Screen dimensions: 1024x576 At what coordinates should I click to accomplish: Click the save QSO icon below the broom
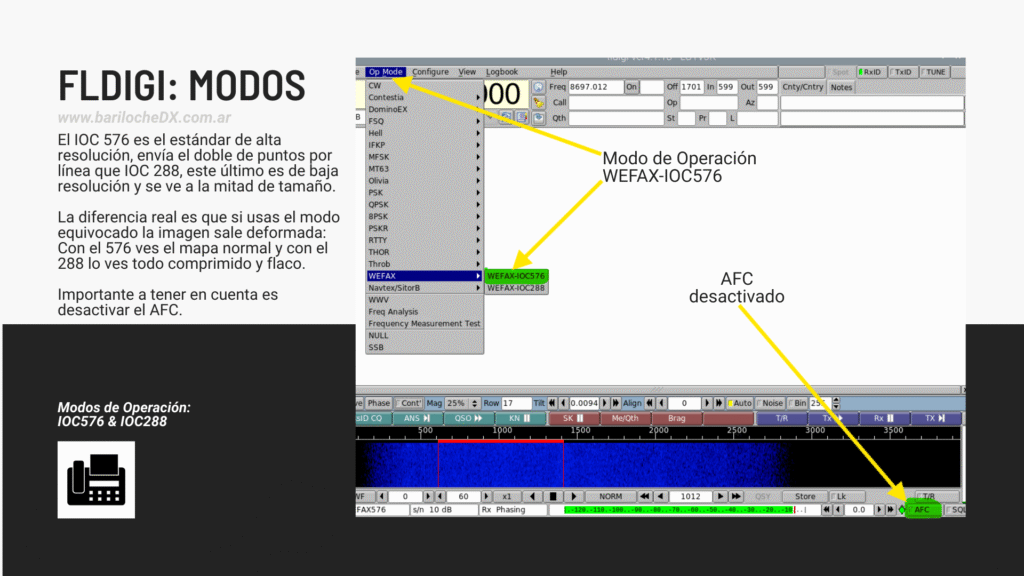coord(538,117)
